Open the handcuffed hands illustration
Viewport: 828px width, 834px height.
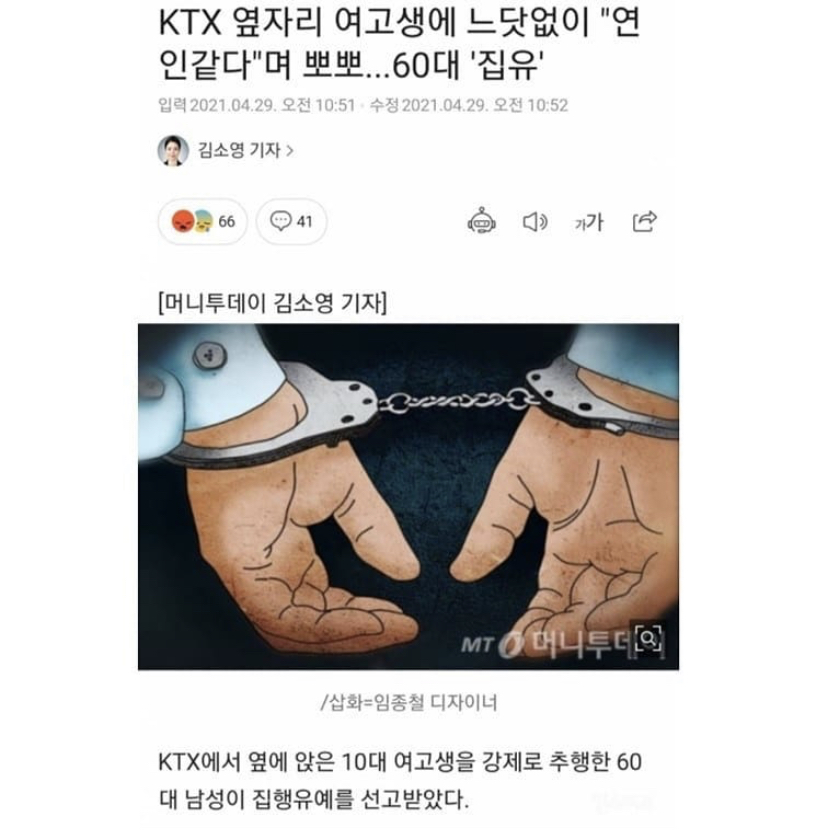(408, 496)
